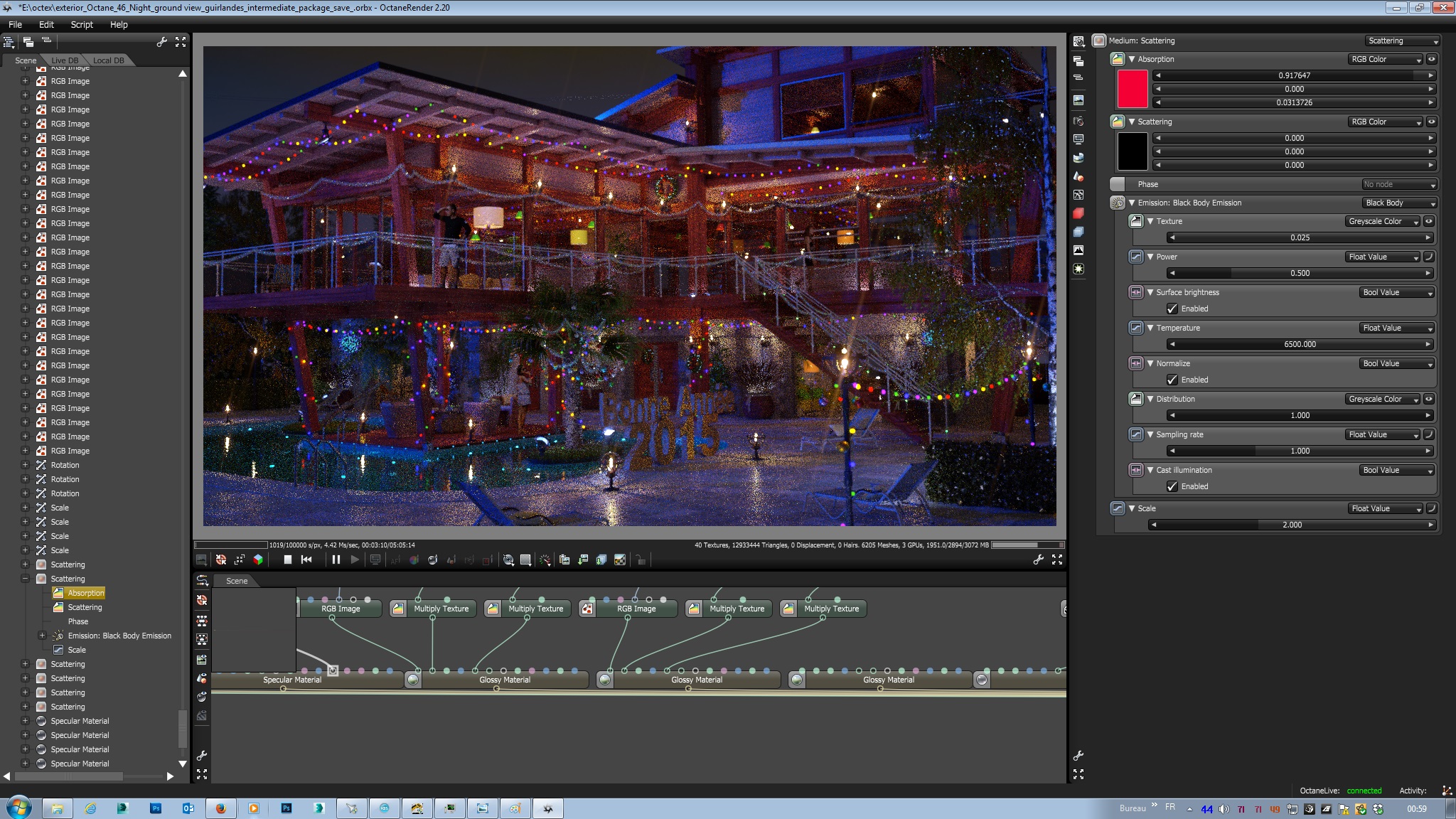1456x819 pixels.
Task: Click the red Absorption color swatch
Action: tap(1133, 89)
